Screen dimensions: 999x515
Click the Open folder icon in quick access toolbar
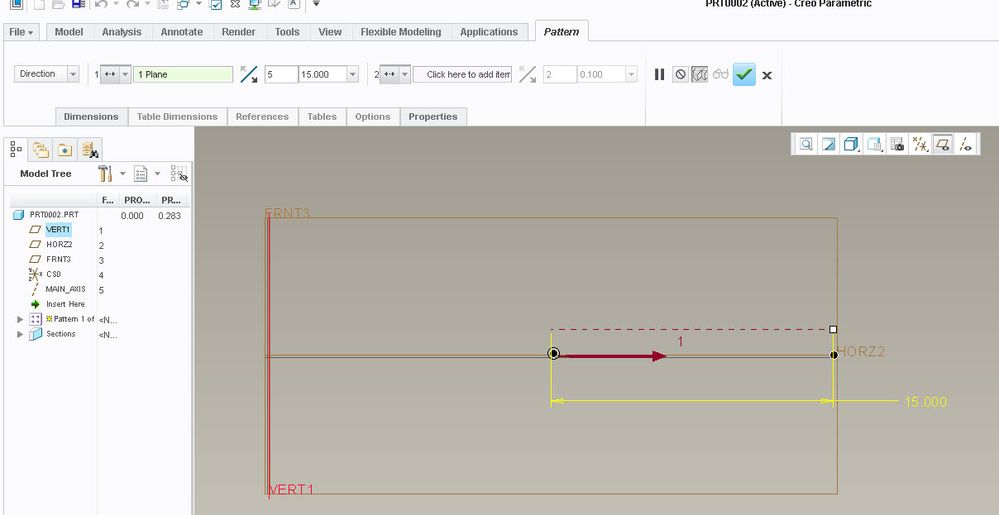point(59,4)
